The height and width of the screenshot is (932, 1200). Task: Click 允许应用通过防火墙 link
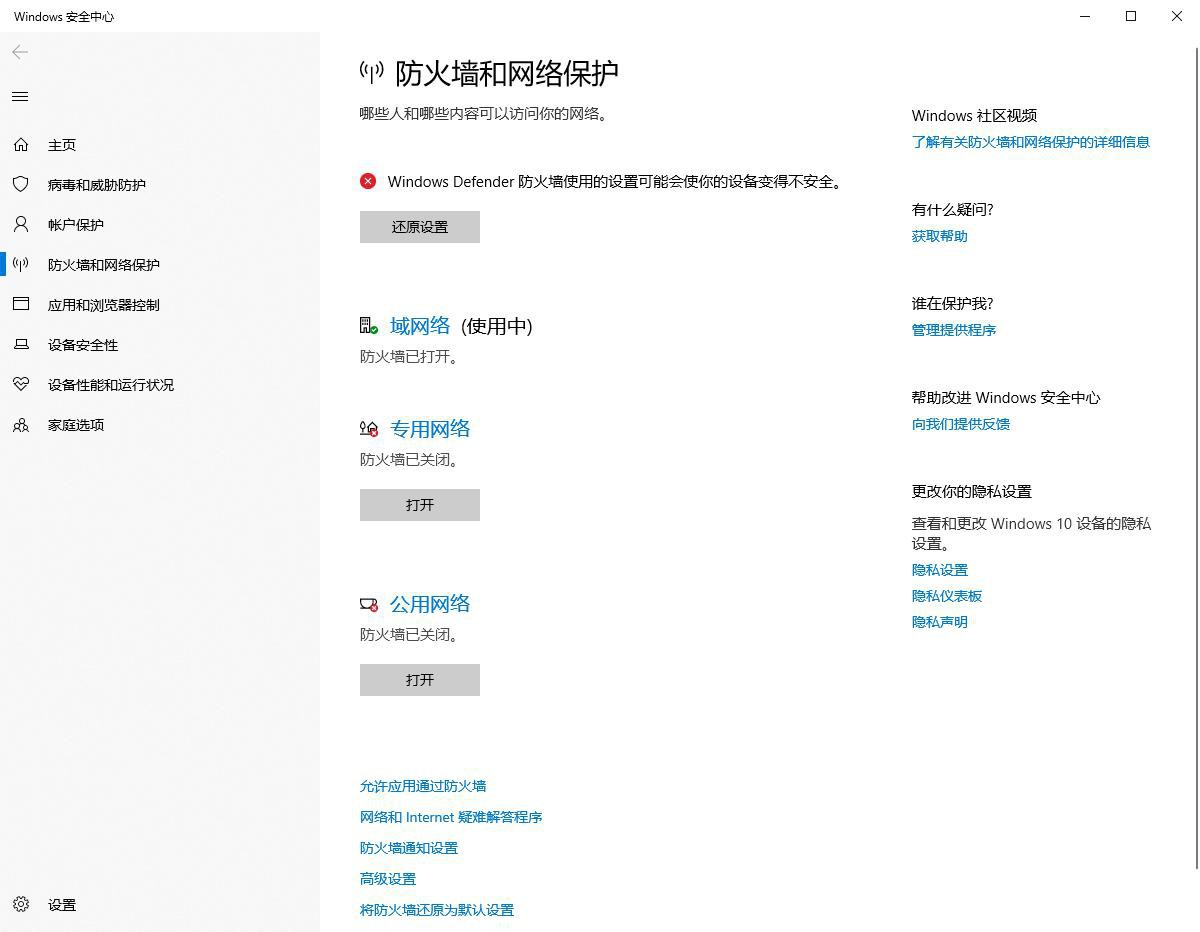click(423, 786)
